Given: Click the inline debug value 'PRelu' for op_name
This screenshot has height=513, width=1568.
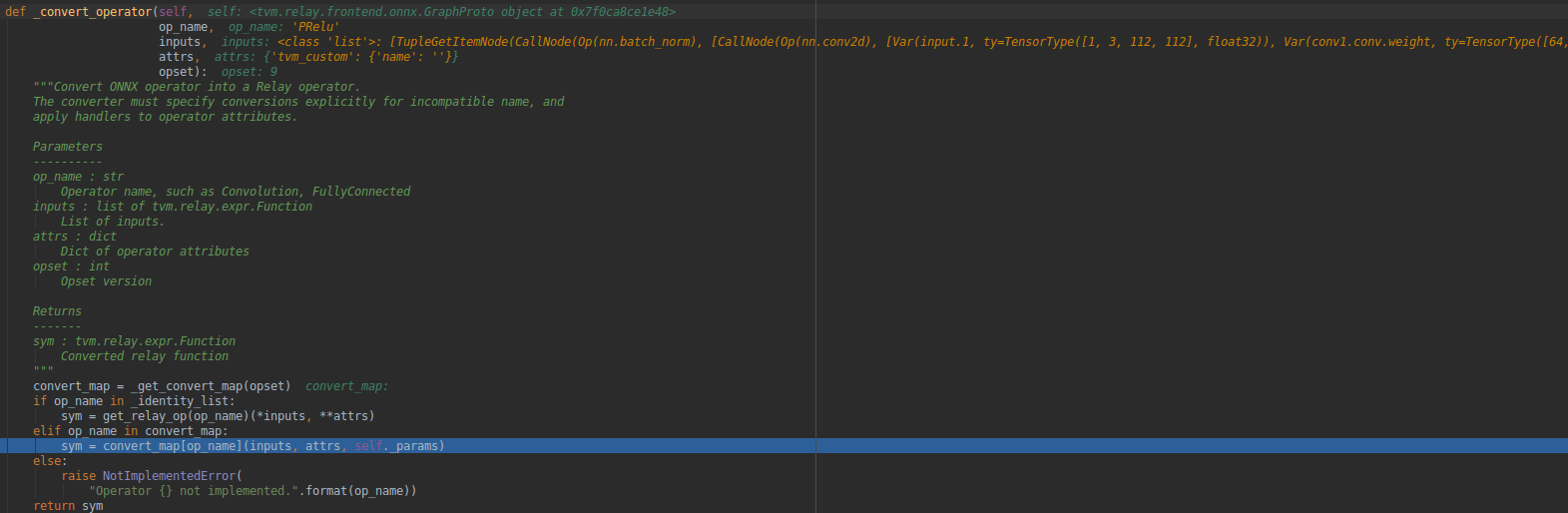Looking at the screenshot, I should point(316,27).
